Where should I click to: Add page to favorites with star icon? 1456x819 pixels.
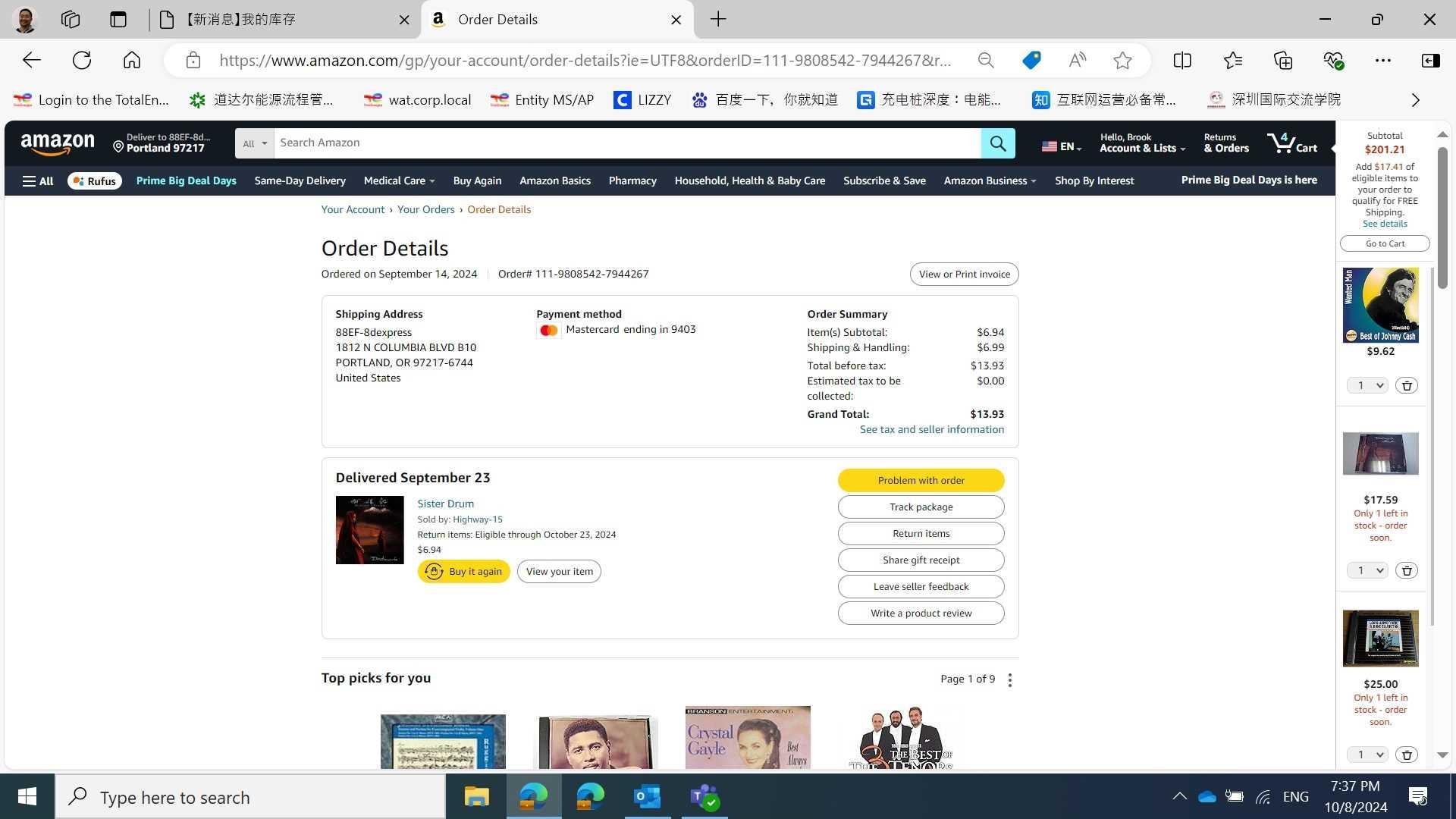[1122, 61]
